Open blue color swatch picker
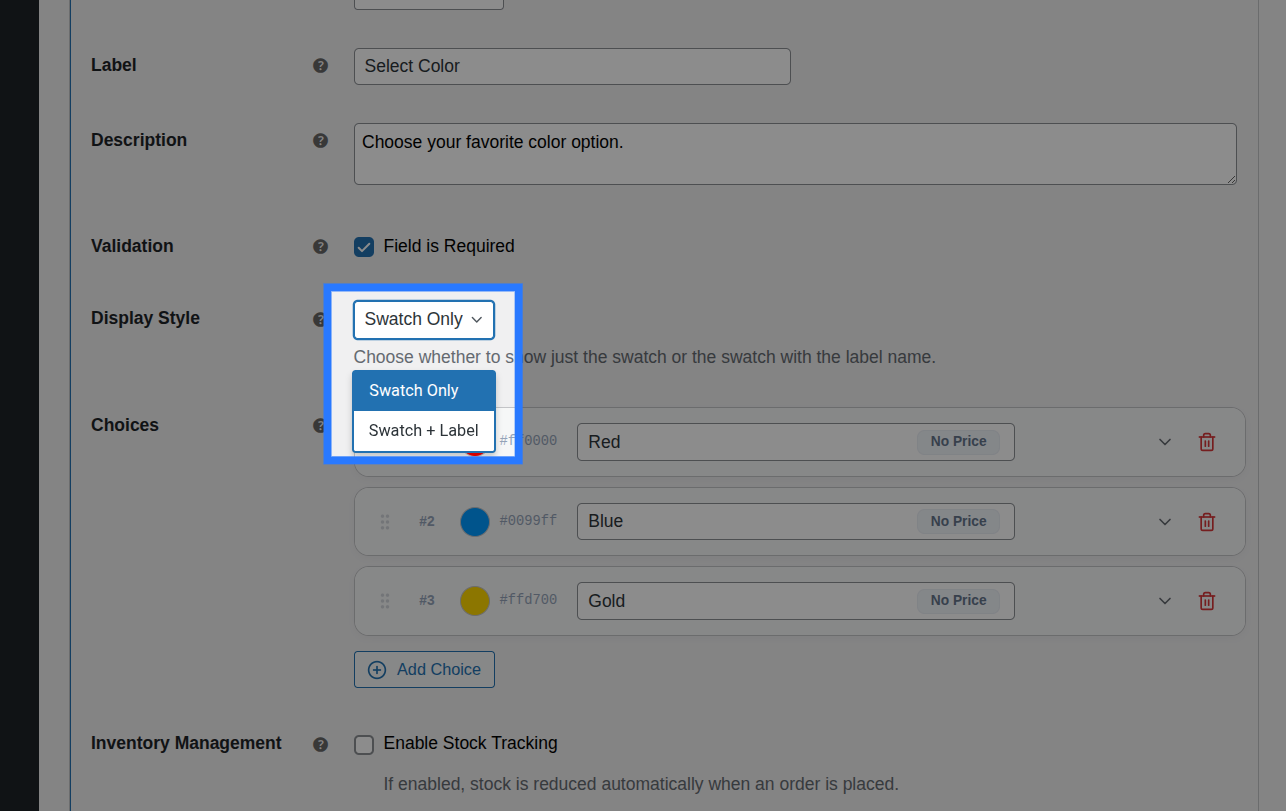Viewport: 1286px width, 811px height. coord(475,522)
